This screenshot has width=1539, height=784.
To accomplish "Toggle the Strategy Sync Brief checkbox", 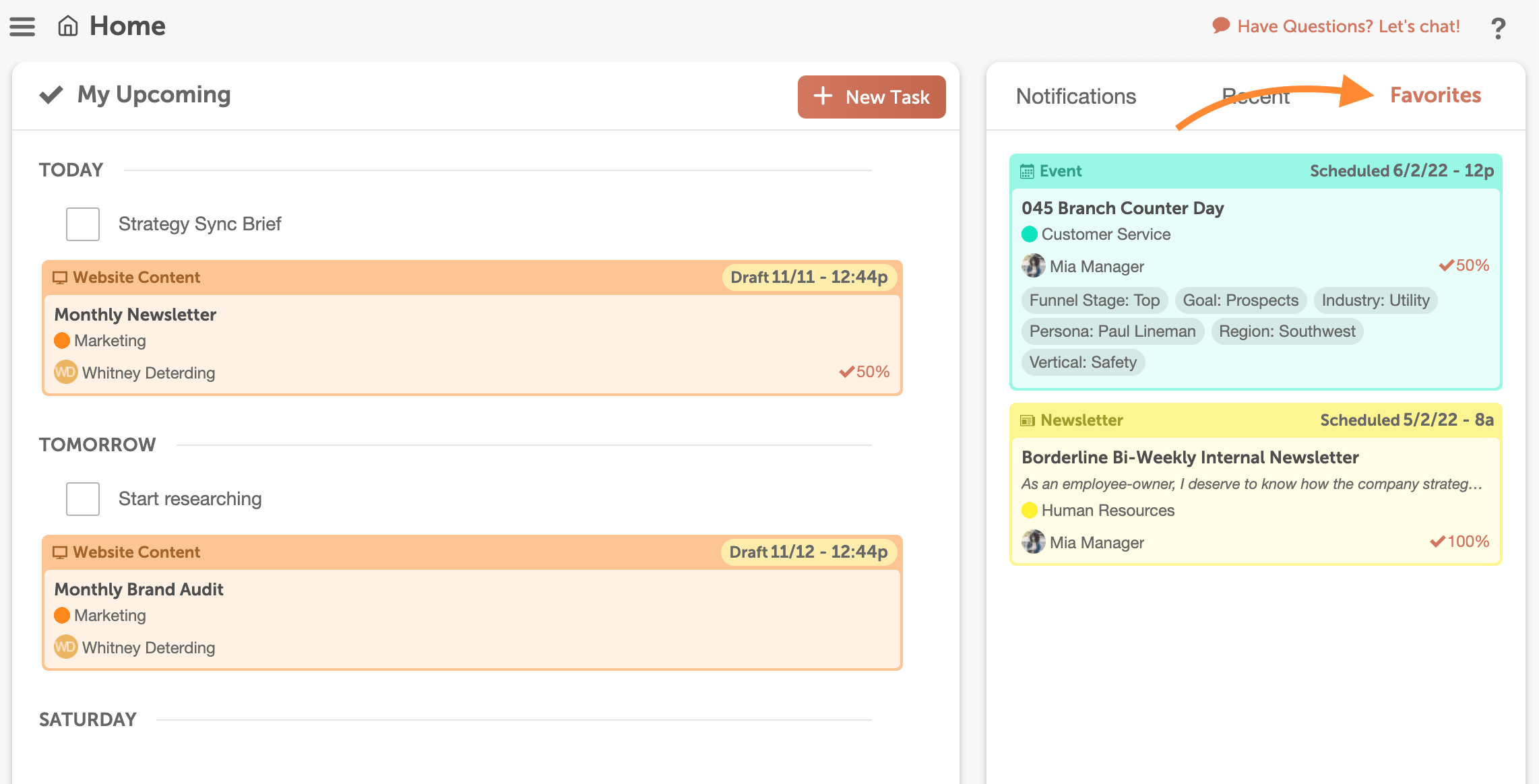I will coord(83,222).
